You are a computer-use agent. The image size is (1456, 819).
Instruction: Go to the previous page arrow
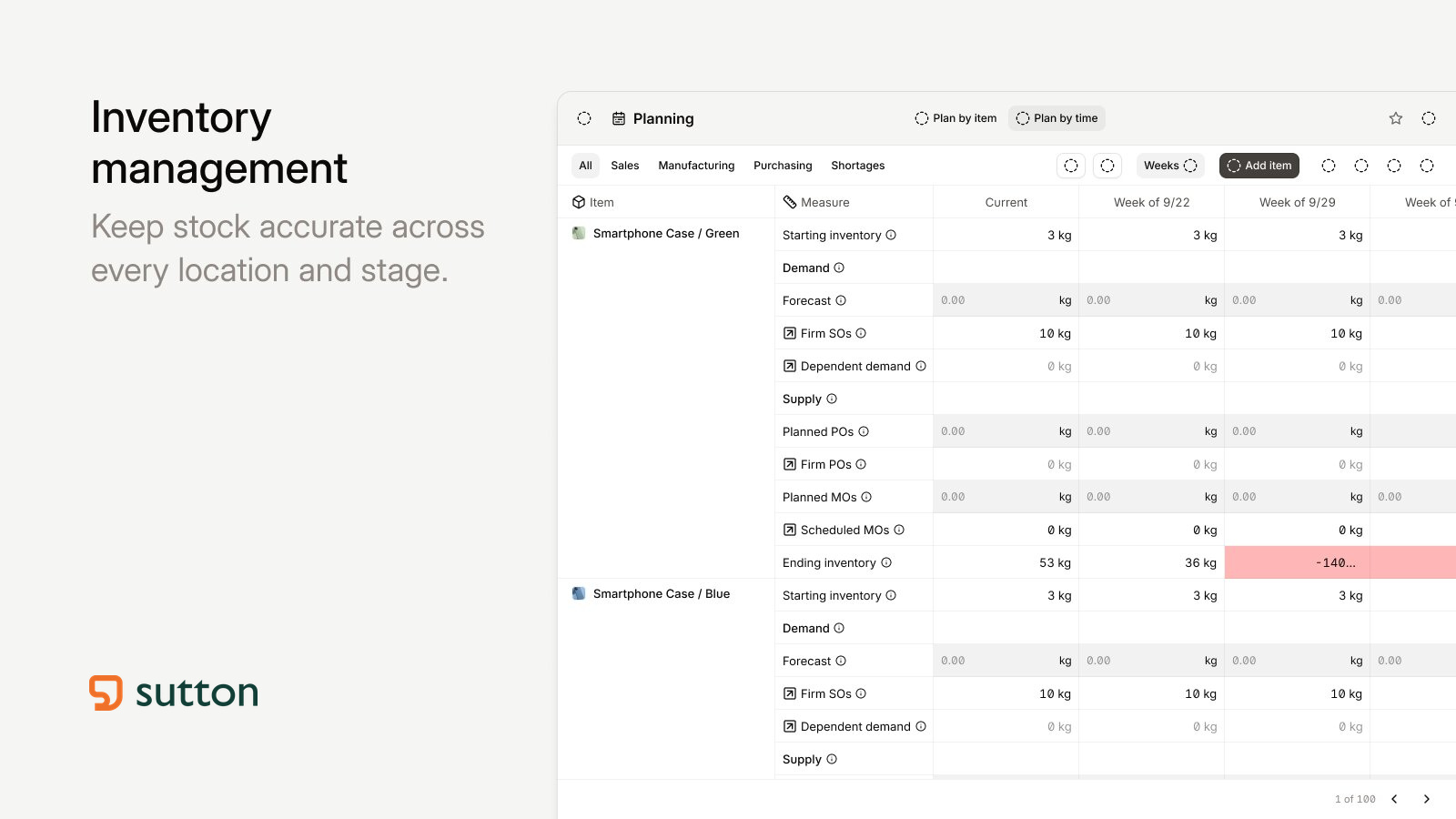pos(1394,799)
